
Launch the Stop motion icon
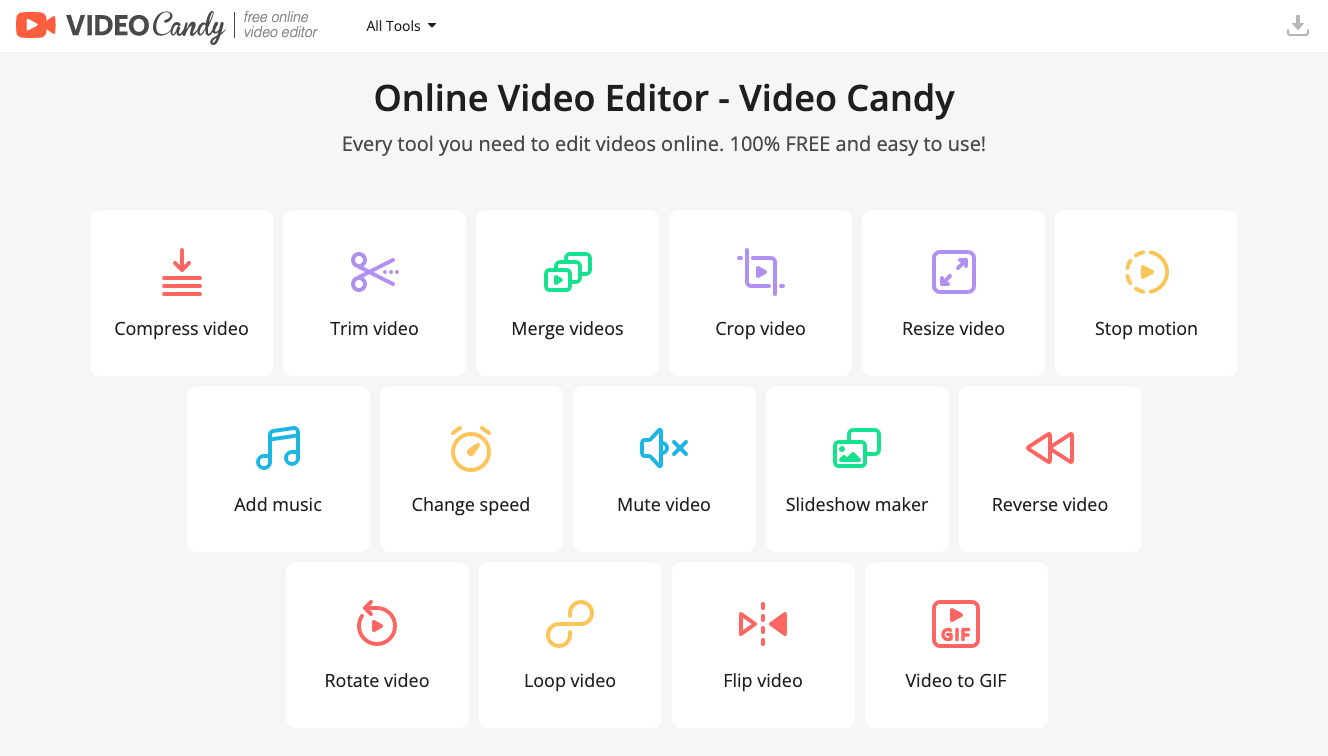pos(1147,272)
